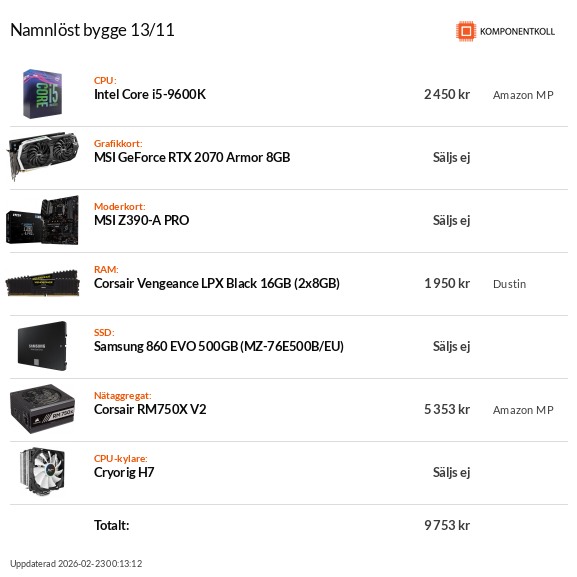This screenshot has height=577, width=577.
Task: Click the Komponentkoll orange chip logo
Action: 466,31
